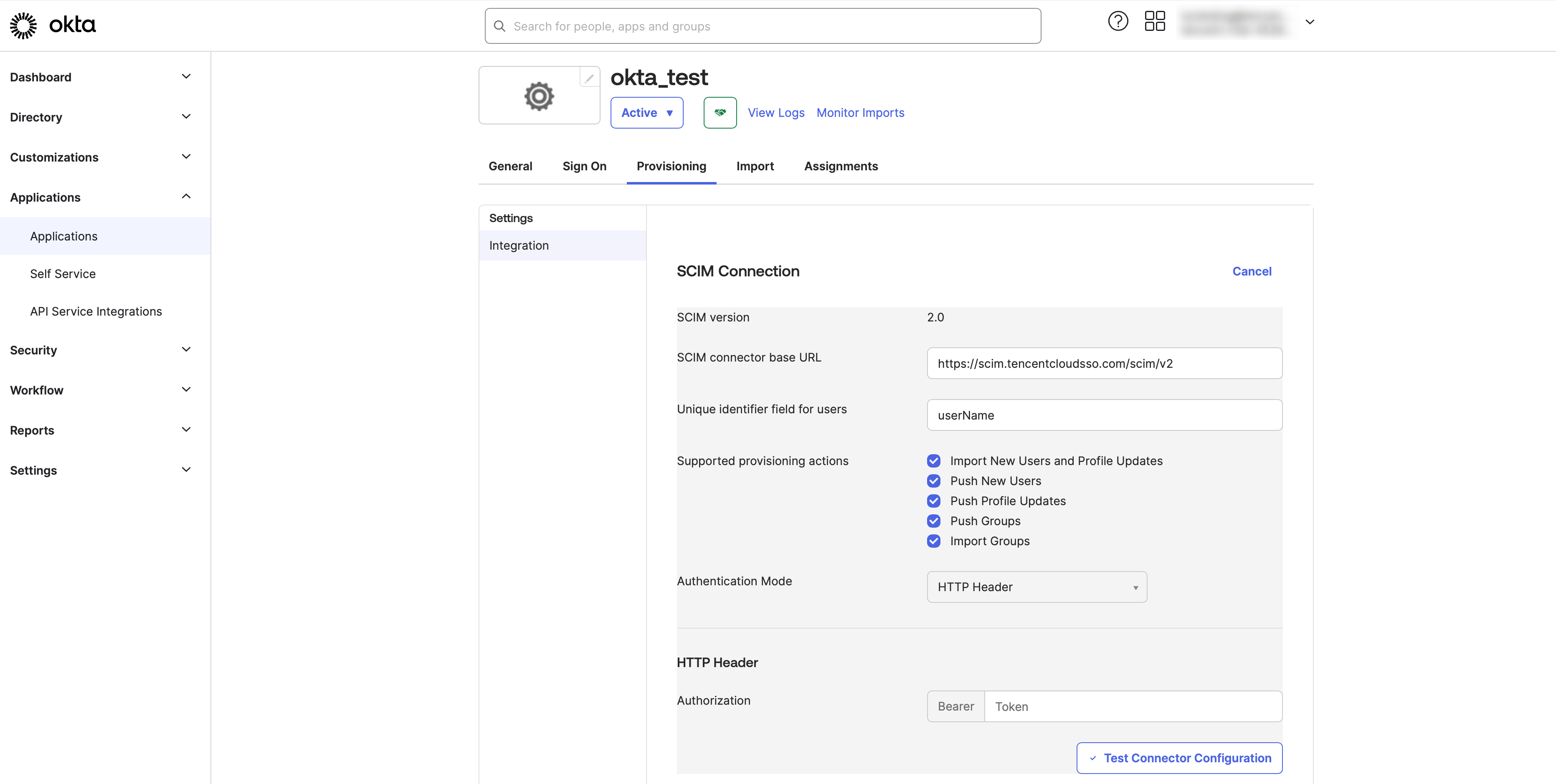Uncheck the Push Groups checkbox
1556x784 pixels.
tap(933, 521)
